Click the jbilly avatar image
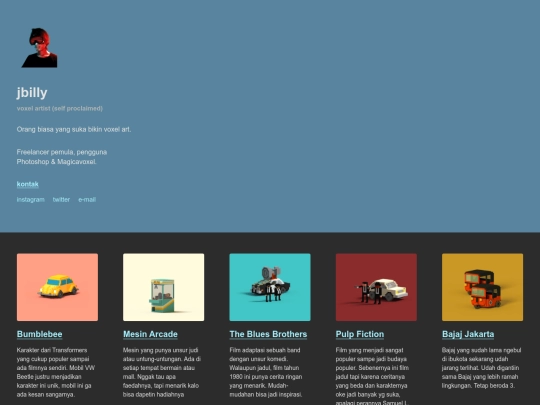The height and width of the screenshot is (405, 540). pos(40,48)
